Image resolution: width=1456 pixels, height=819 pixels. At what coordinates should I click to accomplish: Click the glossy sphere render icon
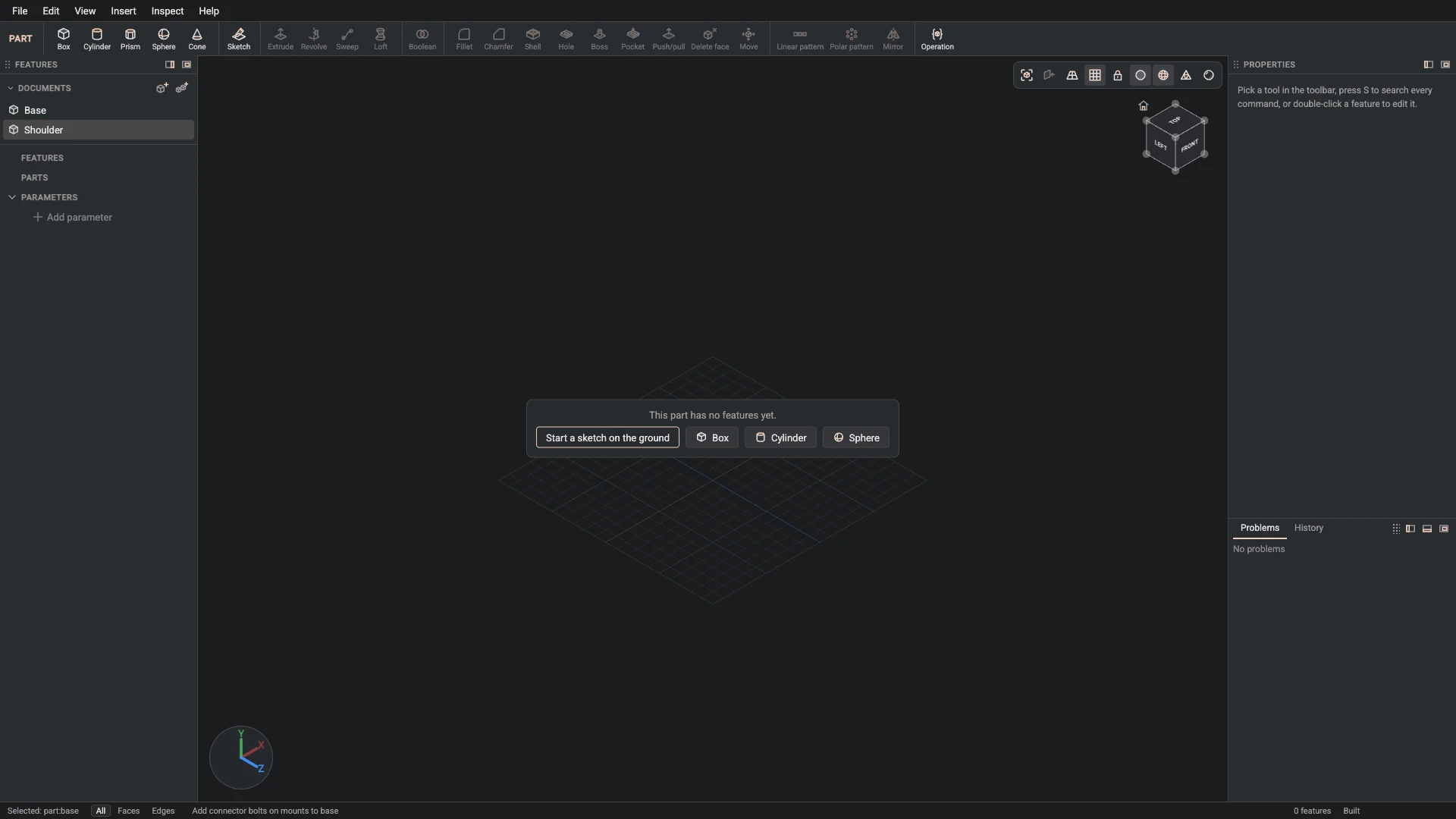pyautogui.click(x=1209, y=75)
